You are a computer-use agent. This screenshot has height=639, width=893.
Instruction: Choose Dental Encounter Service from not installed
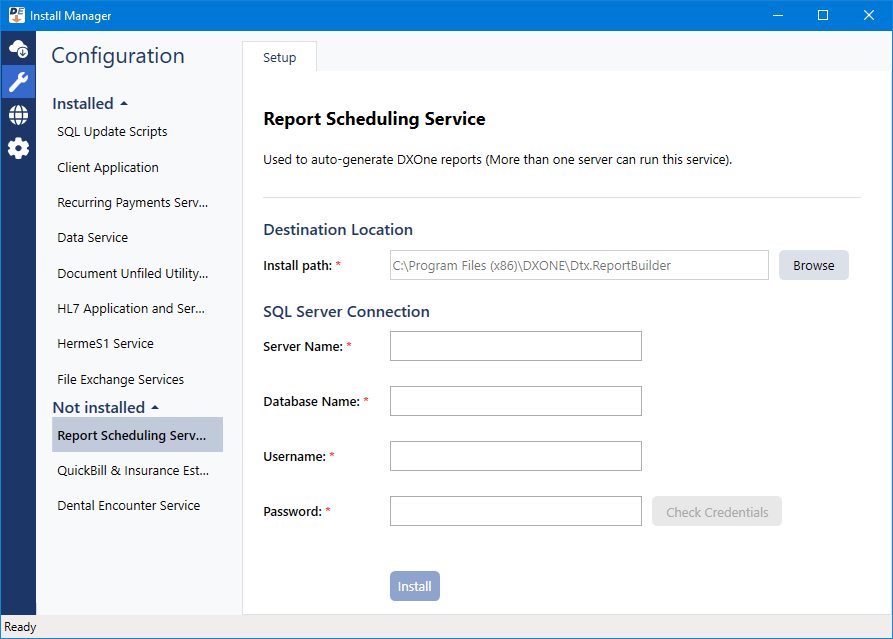[x=128, y=505]
